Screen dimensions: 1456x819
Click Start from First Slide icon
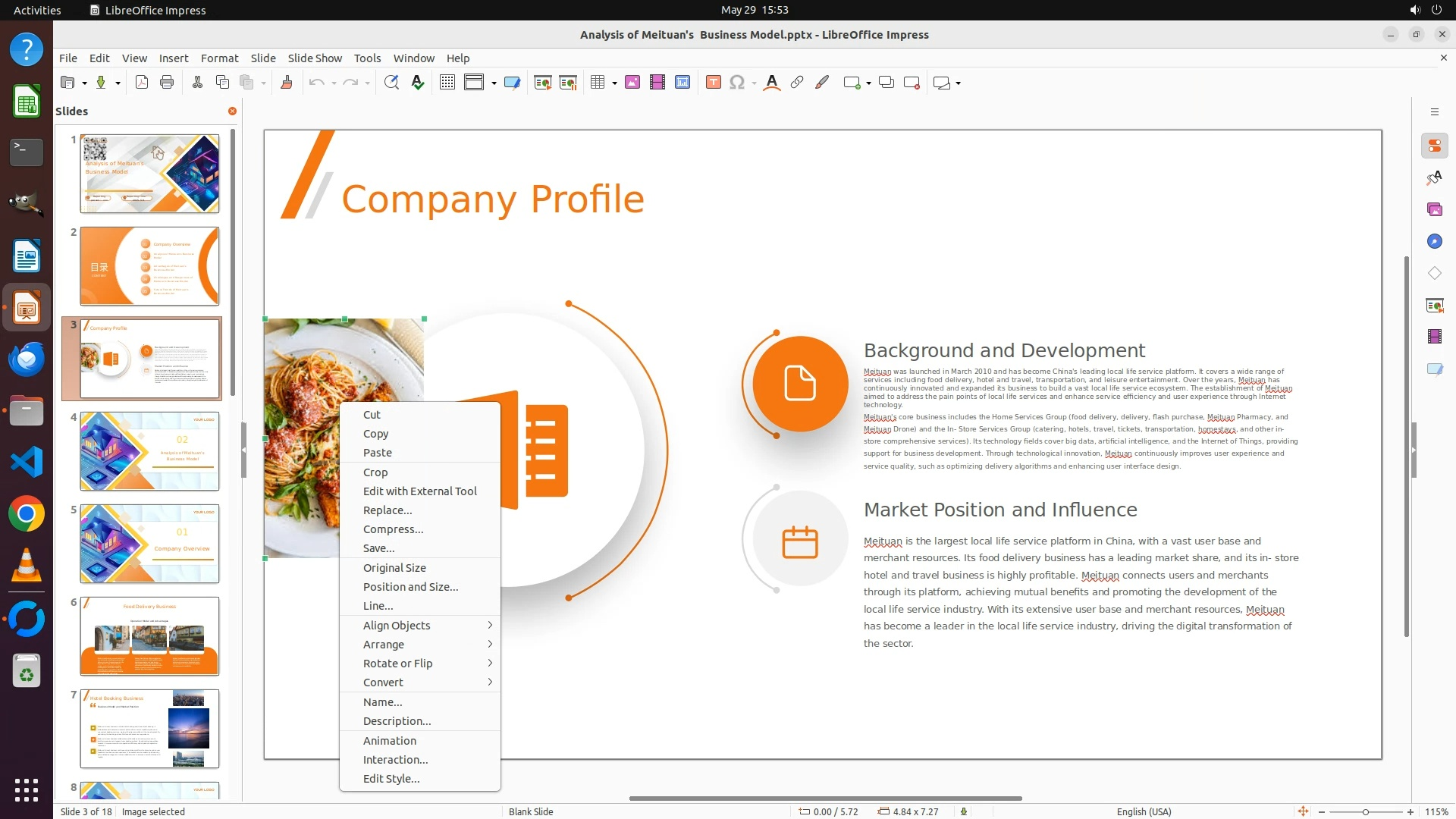(542, 83)
